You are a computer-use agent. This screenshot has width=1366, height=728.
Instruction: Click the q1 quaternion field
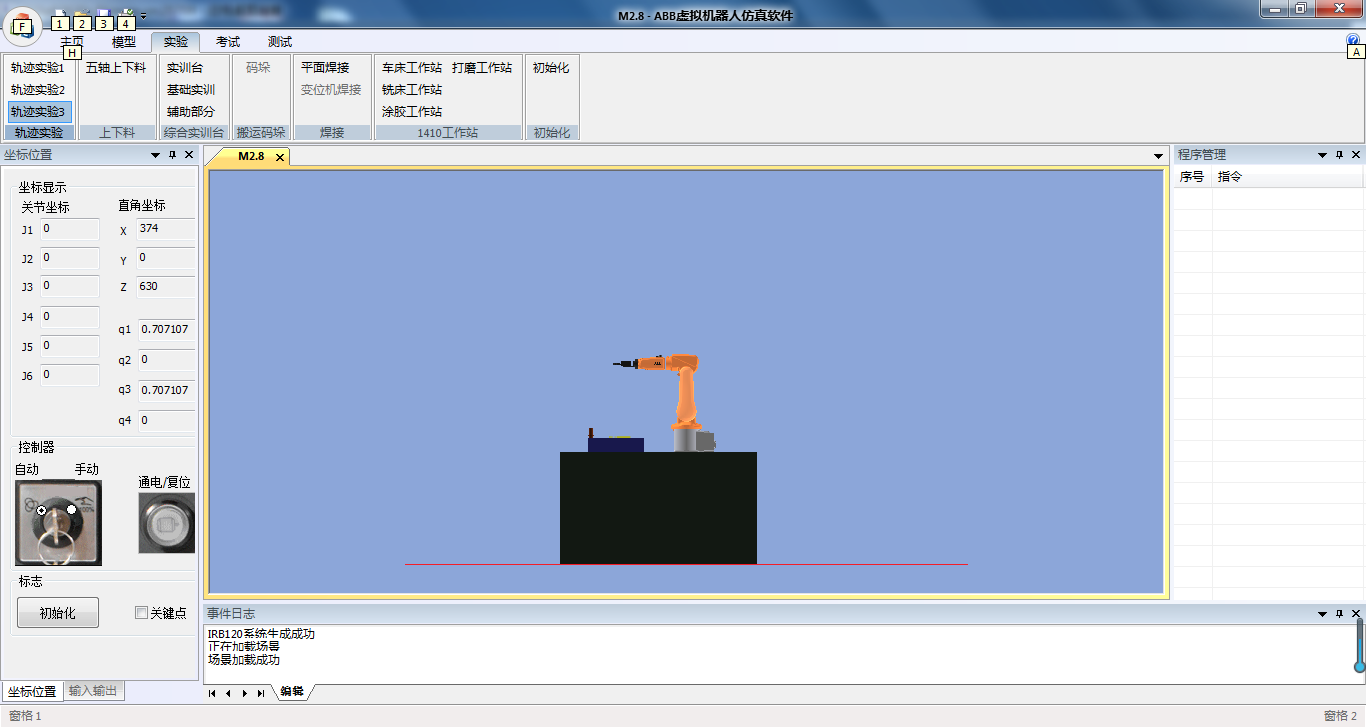[166, 330]
